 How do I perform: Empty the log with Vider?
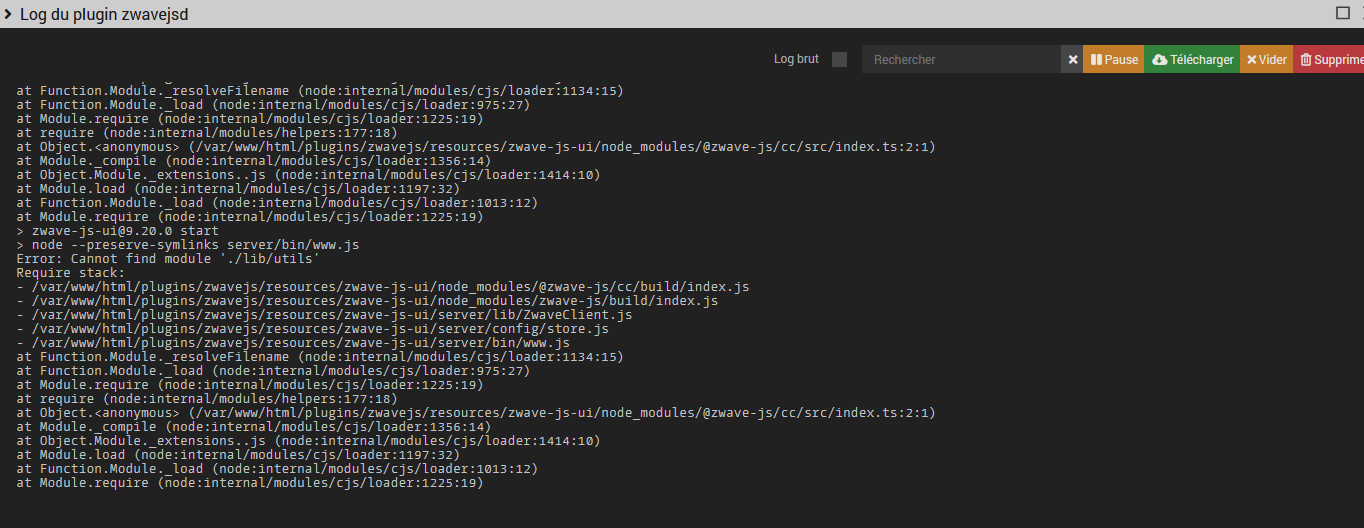click(1266, 60)
